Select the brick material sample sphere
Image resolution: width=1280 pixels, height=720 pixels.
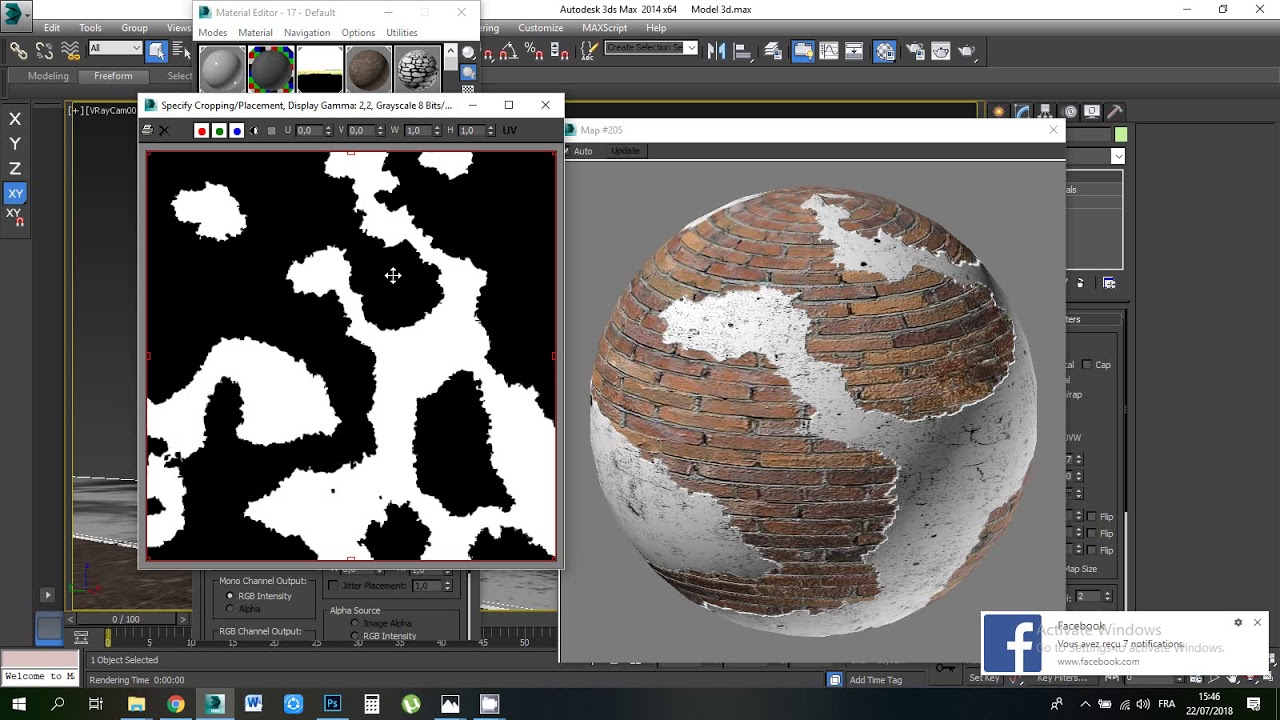click(368, 70)
